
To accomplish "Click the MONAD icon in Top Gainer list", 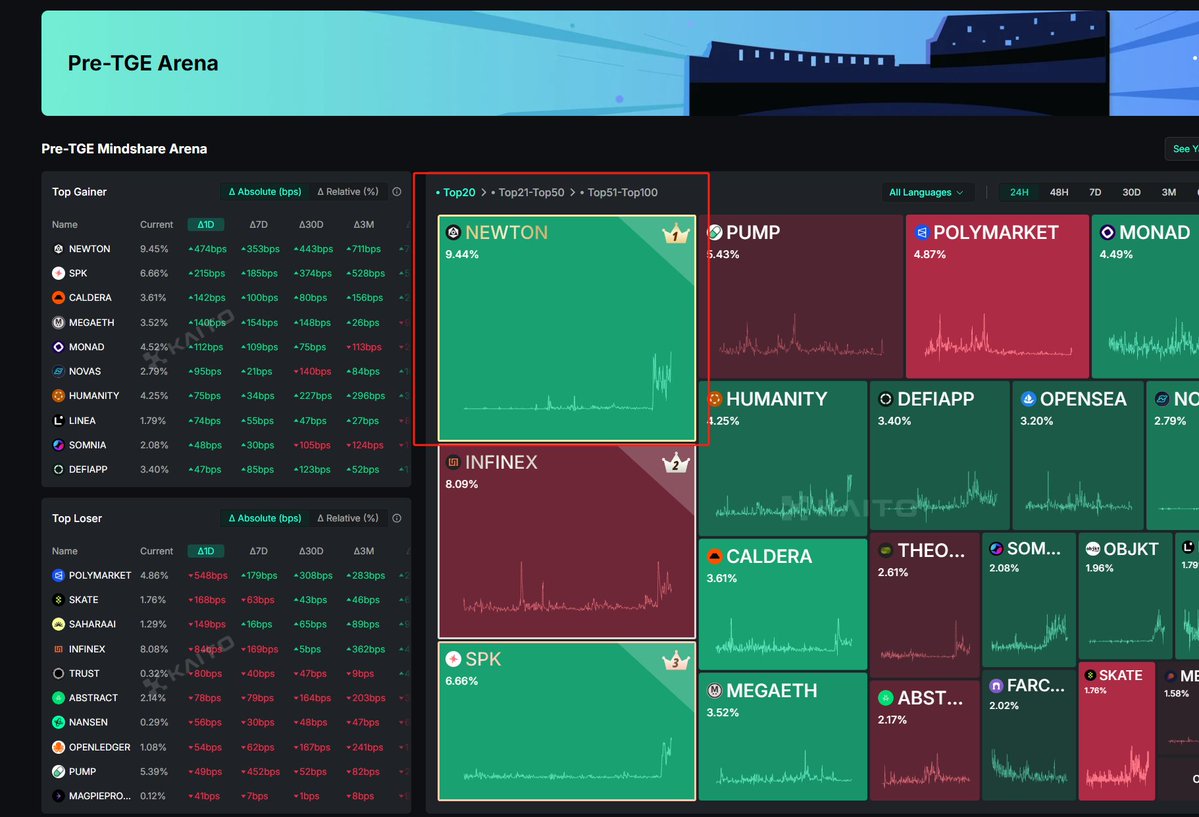I will tap(58, 347).
